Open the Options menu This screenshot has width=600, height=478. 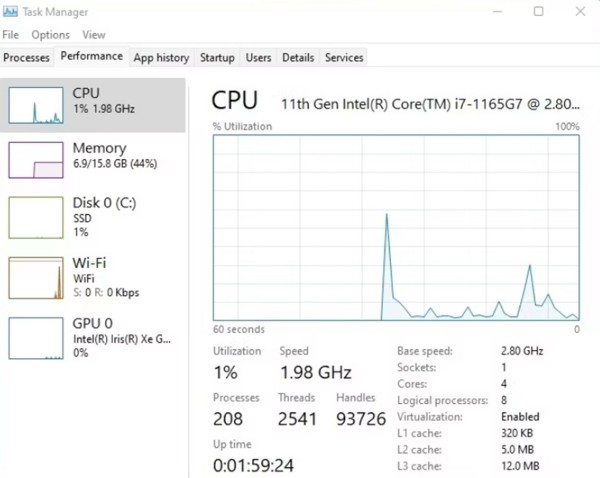pos(50,35)
